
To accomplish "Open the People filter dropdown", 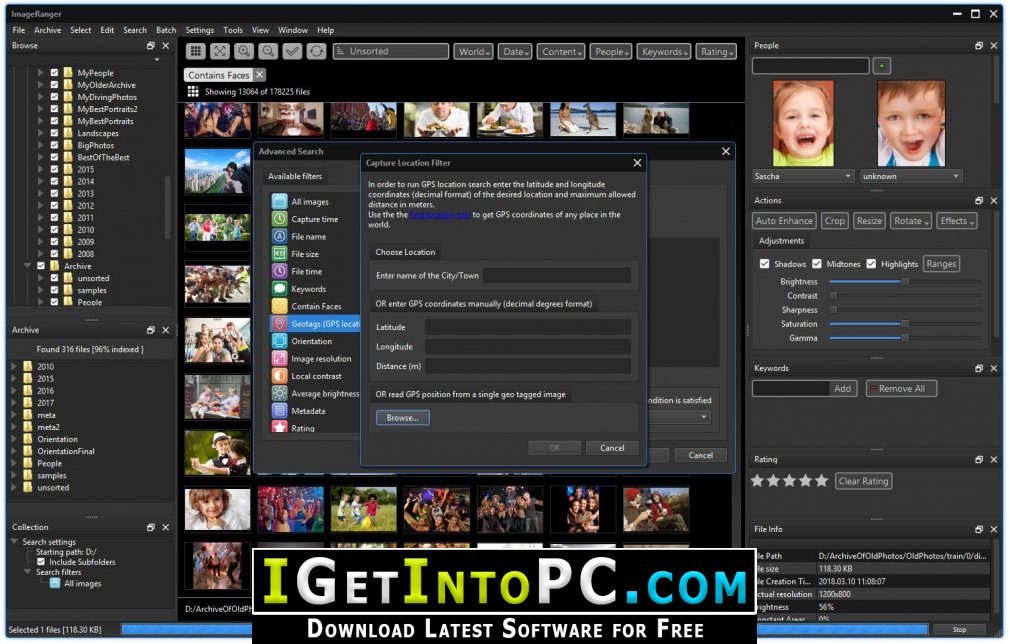I will [x=611, y=52].
